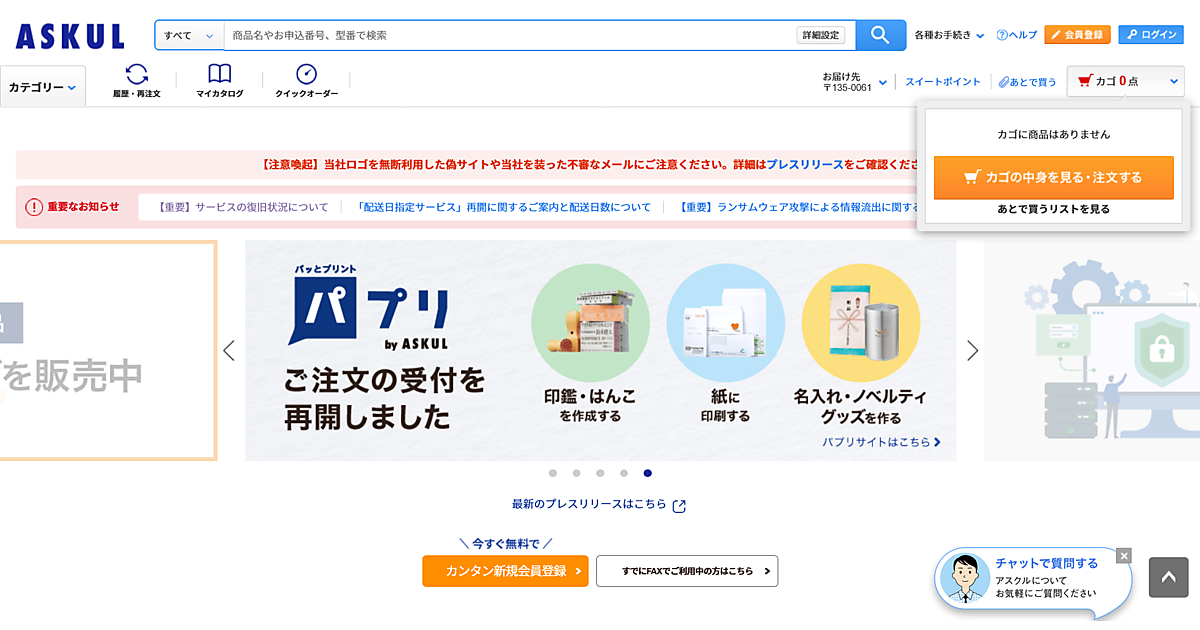Open the クイックオーダー clock icon
This screenshot has height=630, width=1200.
coord(307,81)
